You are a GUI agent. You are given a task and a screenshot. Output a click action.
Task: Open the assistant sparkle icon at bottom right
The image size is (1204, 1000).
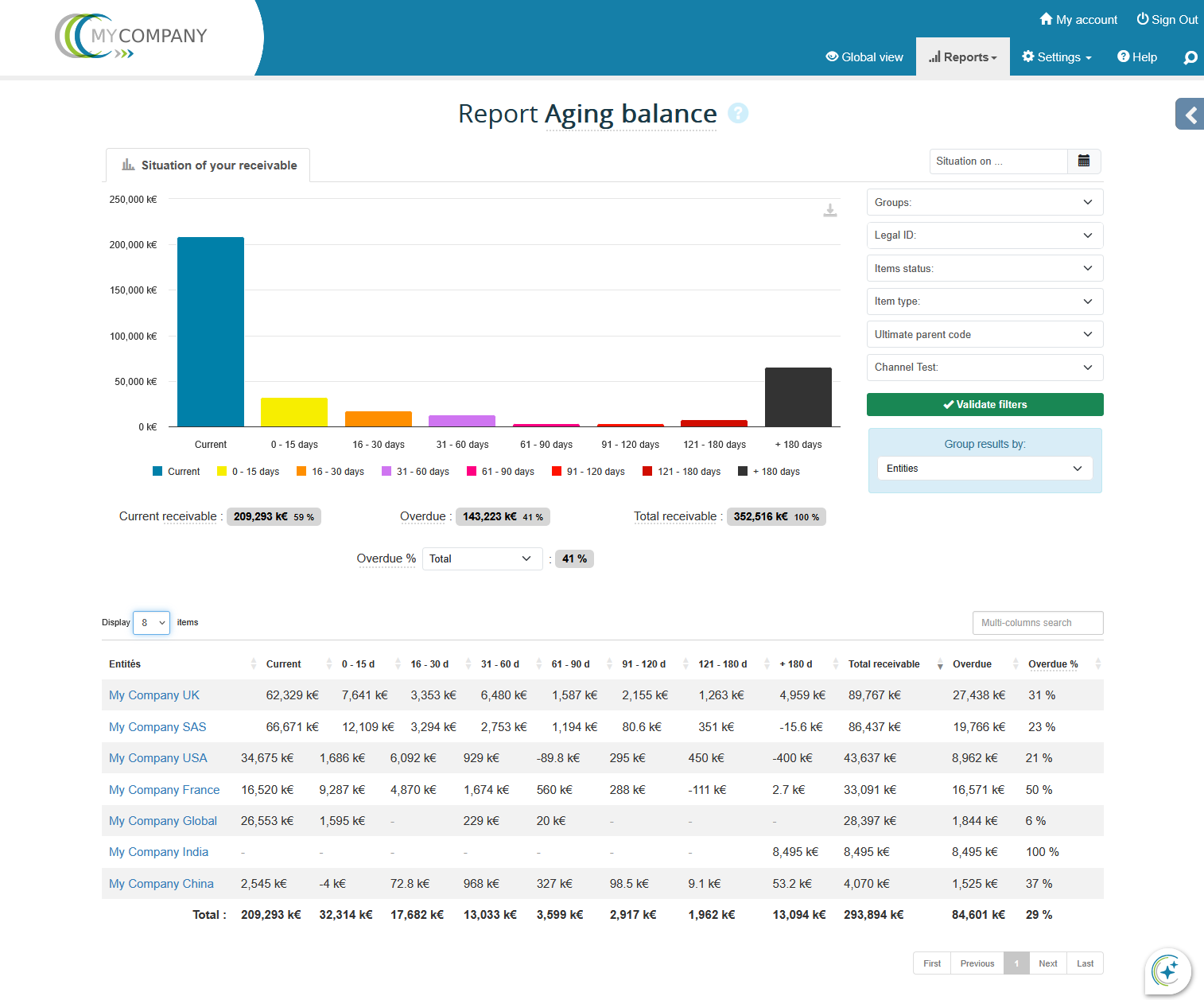click(1167, 971)
